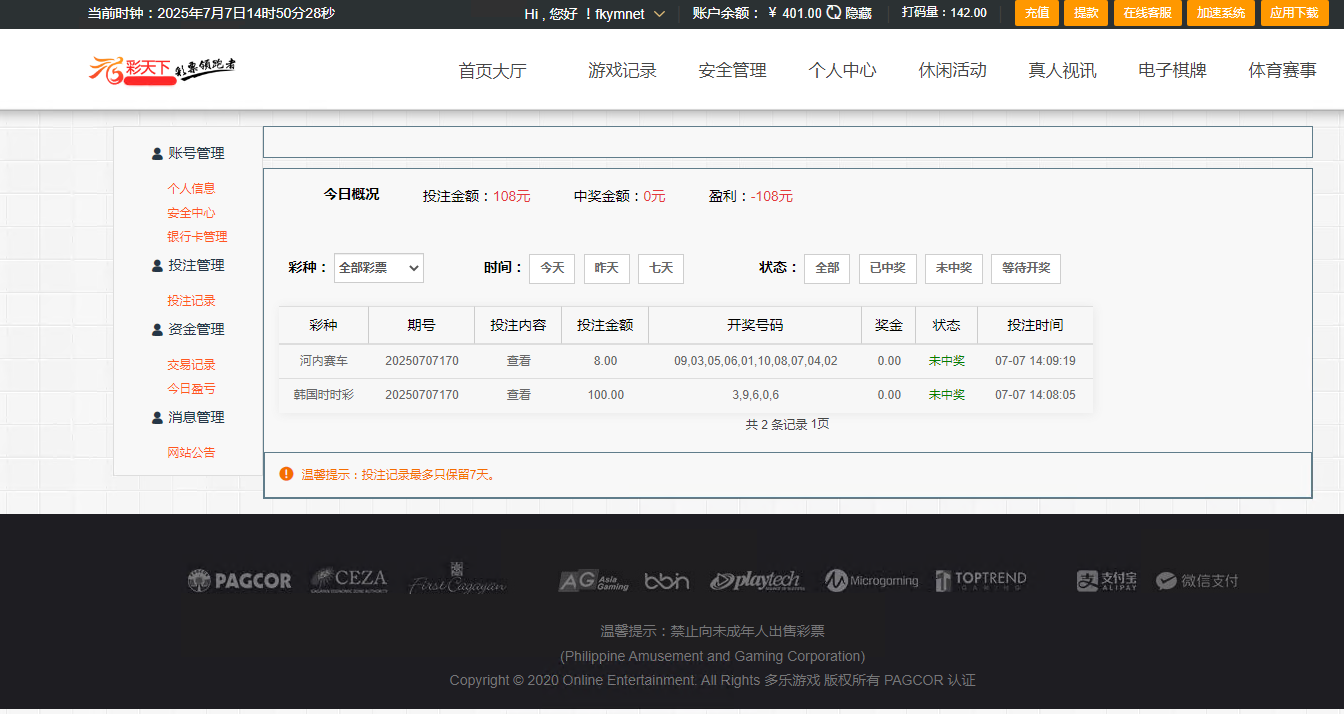Image resolution: width=1344 pixels, height=714 pixels.
Task: Open 网站公告 in the sidebar
Action: (190, 451)
